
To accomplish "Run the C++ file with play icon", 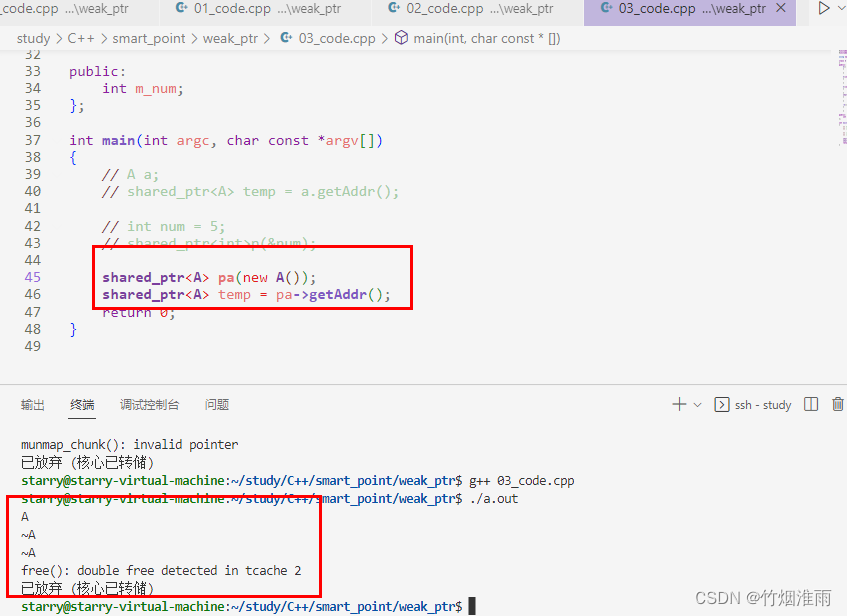I will pyautogui.click(x=823, y=8).
